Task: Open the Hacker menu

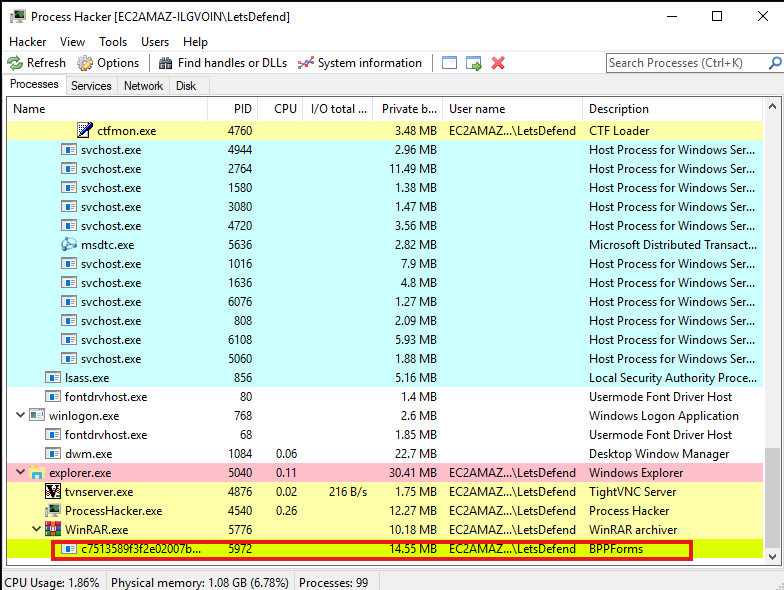Action: pyautogui.click(x=28, y=42)
